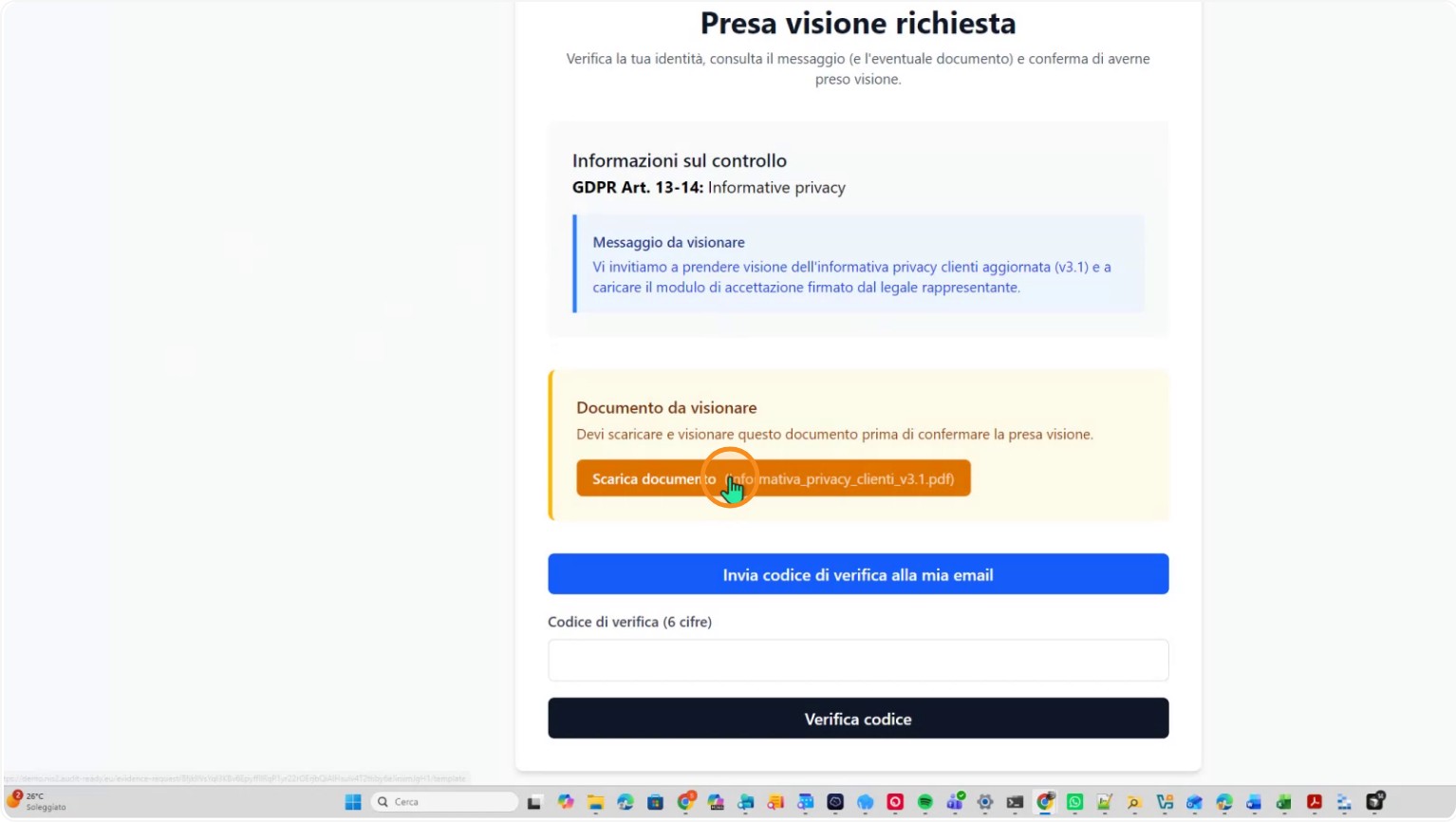
Task: Open the Terminal app in taskbar
Action: (1015, 802)
